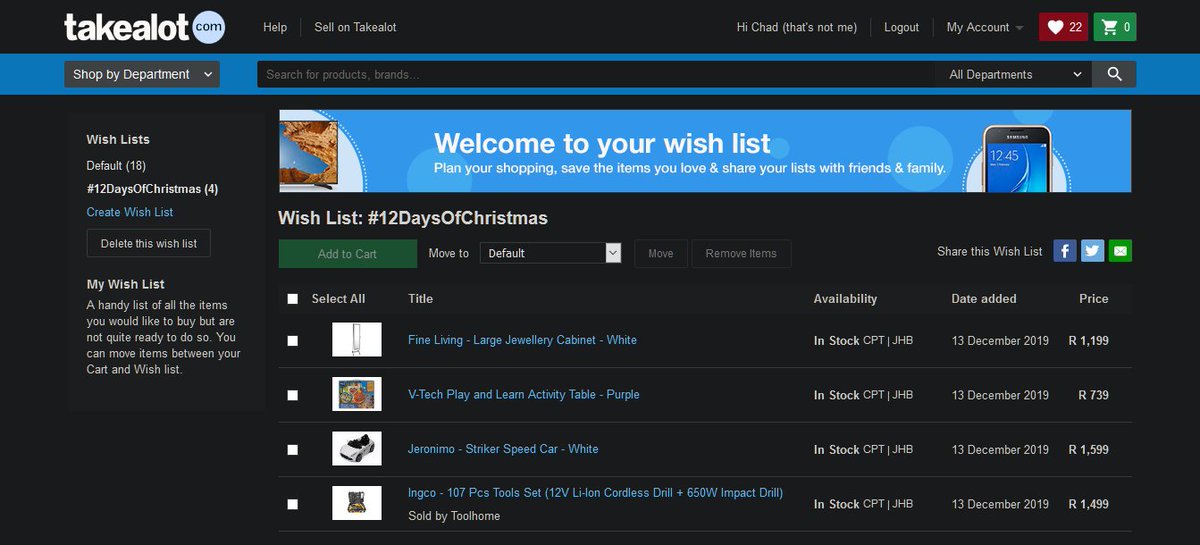Click price R 1,499

(x=1088, y=504)
